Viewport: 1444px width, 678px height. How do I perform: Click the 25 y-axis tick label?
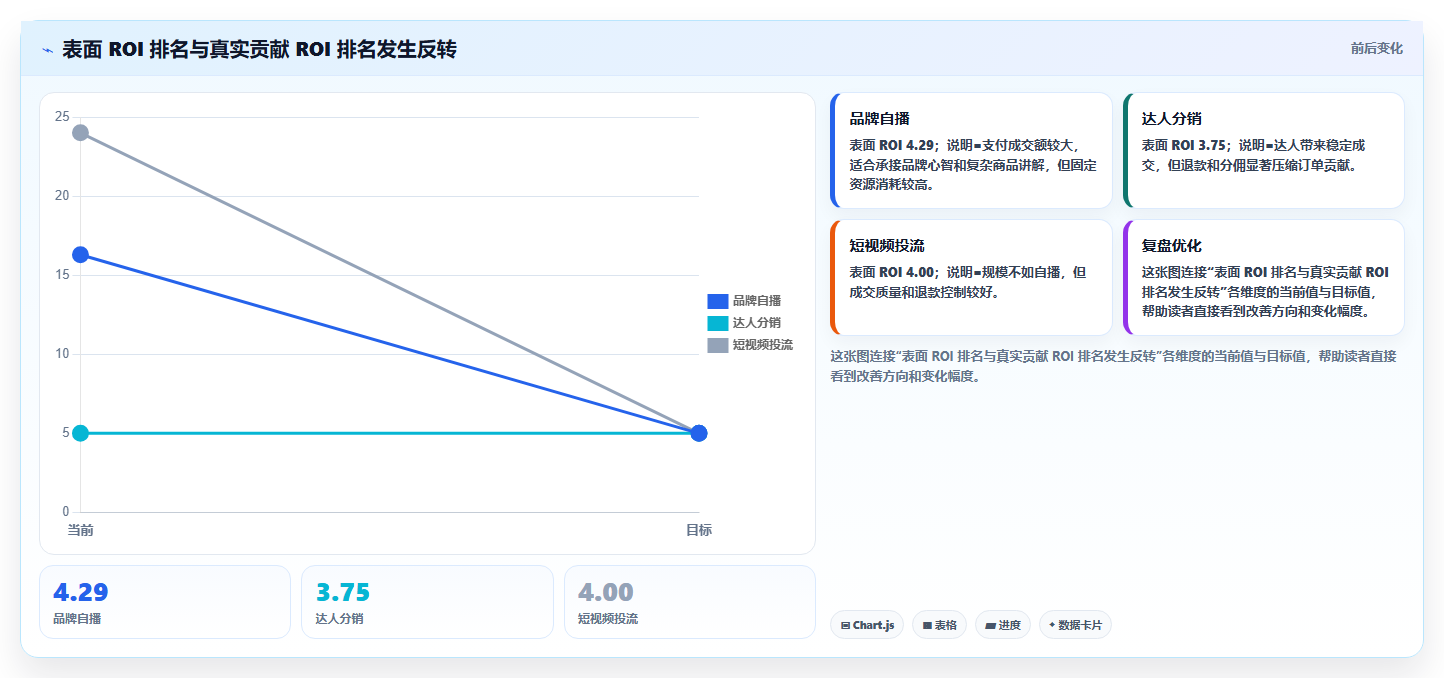[62, 117]
